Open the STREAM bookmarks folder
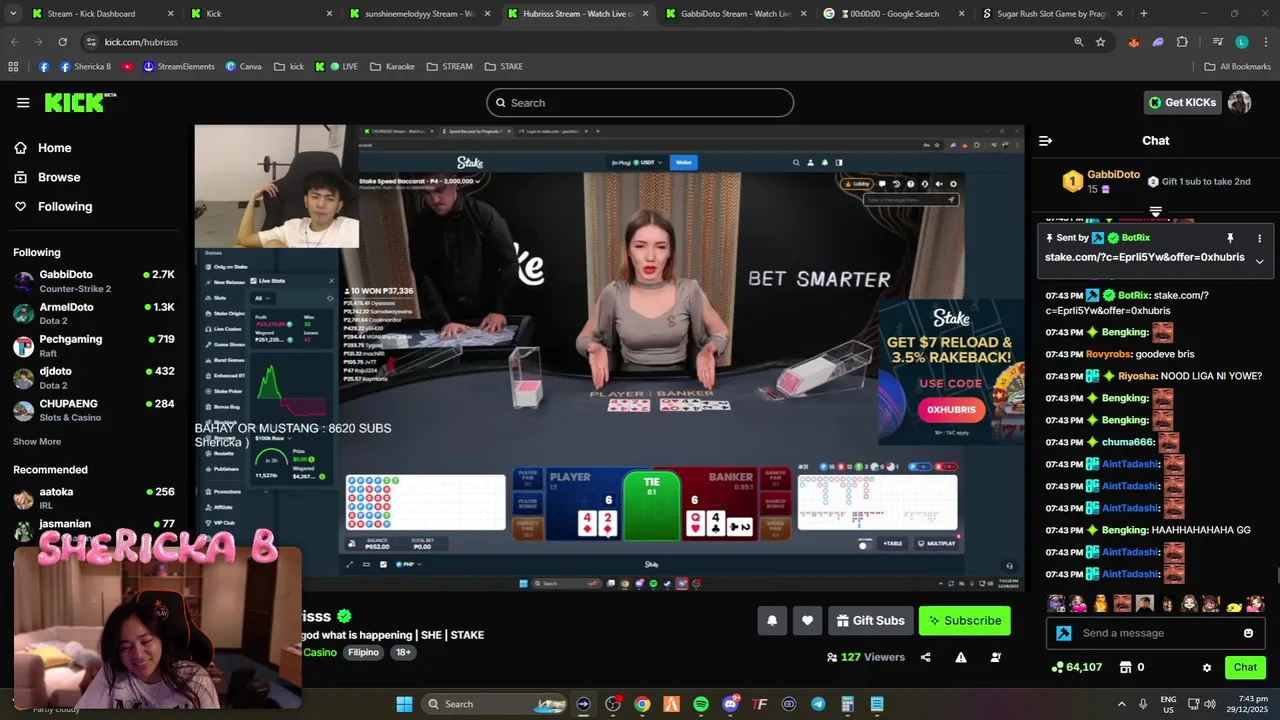Image resolution: width=1280 pixels, height=720 pixels. [x=449, y=66]
